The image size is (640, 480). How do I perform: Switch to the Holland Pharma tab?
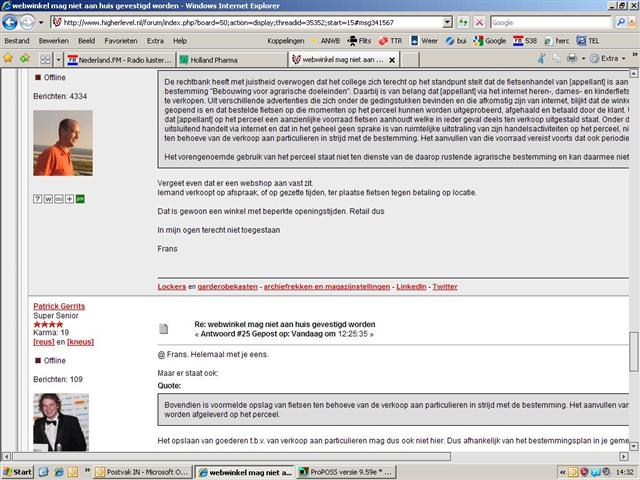point(231,60)
